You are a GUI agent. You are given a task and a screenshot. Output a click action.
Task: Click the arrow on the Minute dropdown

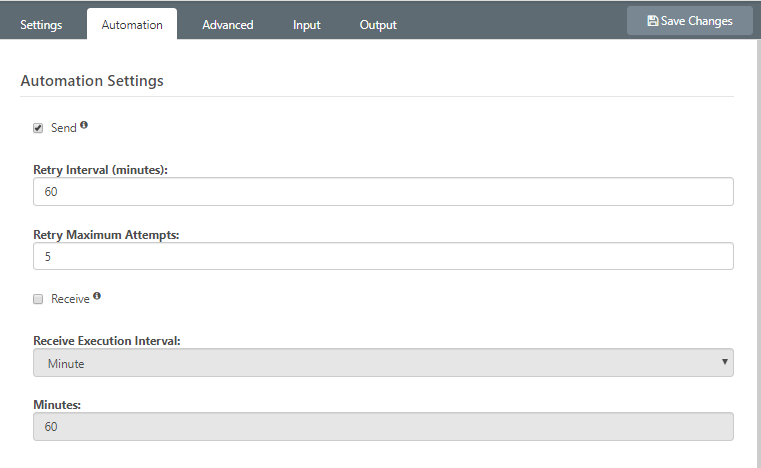(x=724, y=362)
